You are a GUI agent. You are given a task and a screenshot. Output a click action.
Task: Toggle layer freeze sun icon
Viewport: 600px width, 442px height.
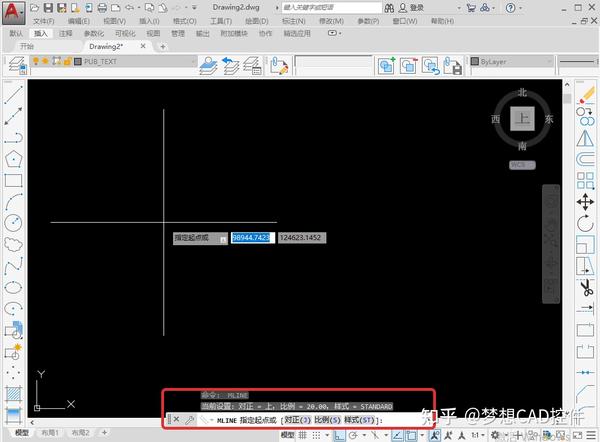tap(45, 61)
